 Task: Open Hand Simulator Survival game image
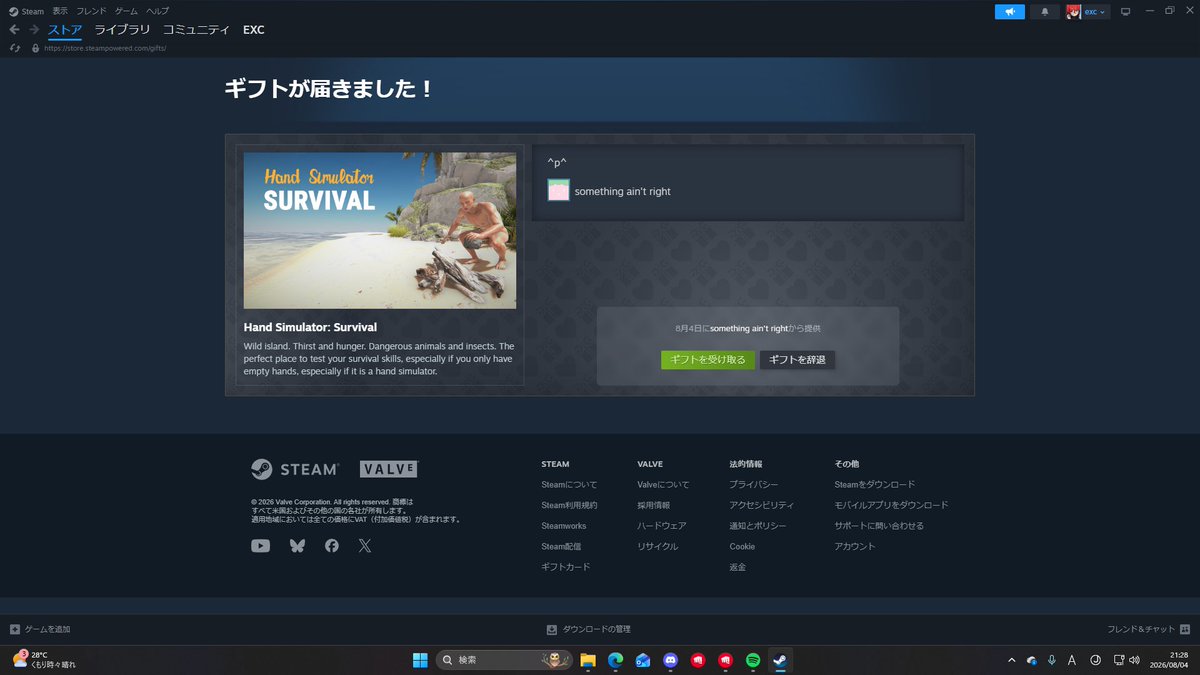click(x=380, y=230)
